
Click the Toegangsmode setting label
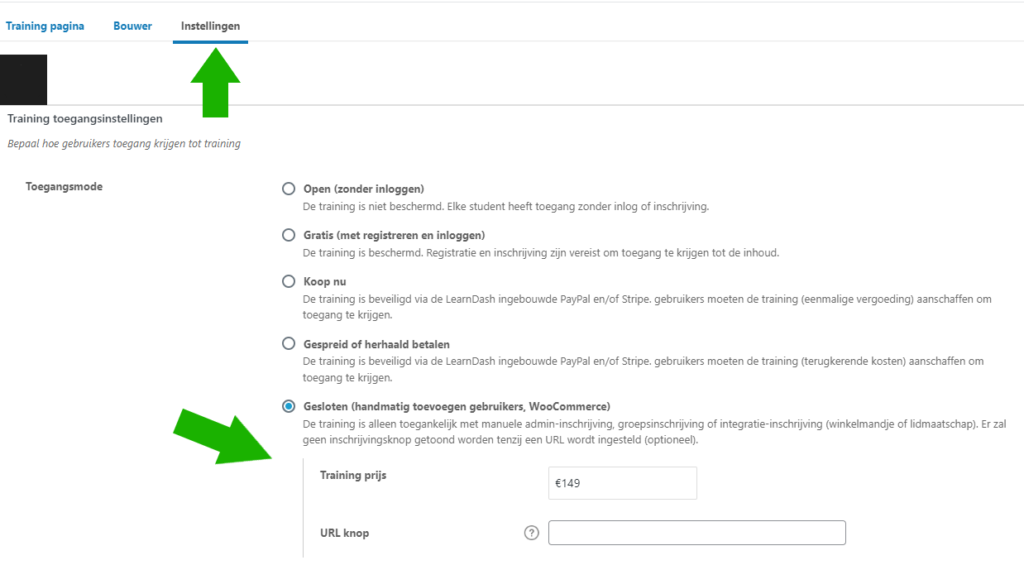click(x=63, y=186)
